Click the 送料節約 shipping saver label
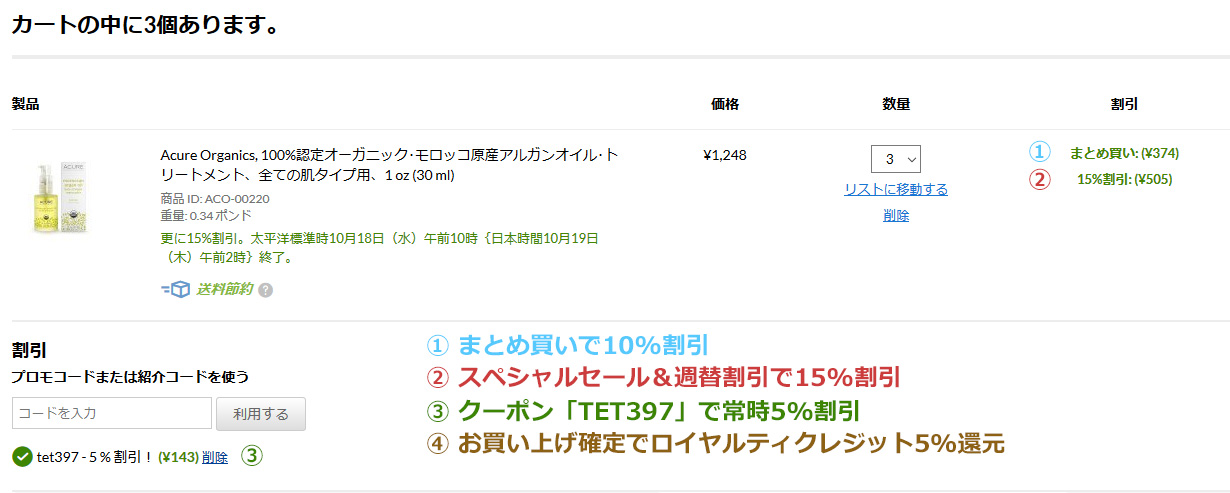This screenshot has height=493, width=1230. pos(223,289)
